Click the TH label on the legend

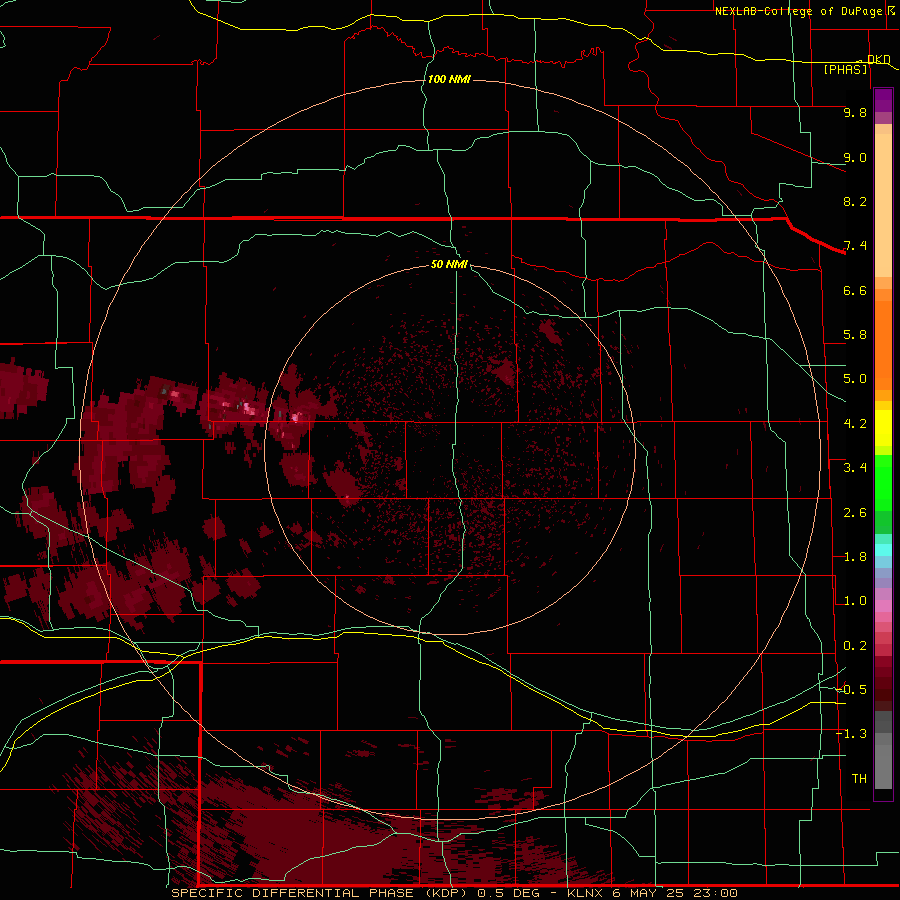859,779
